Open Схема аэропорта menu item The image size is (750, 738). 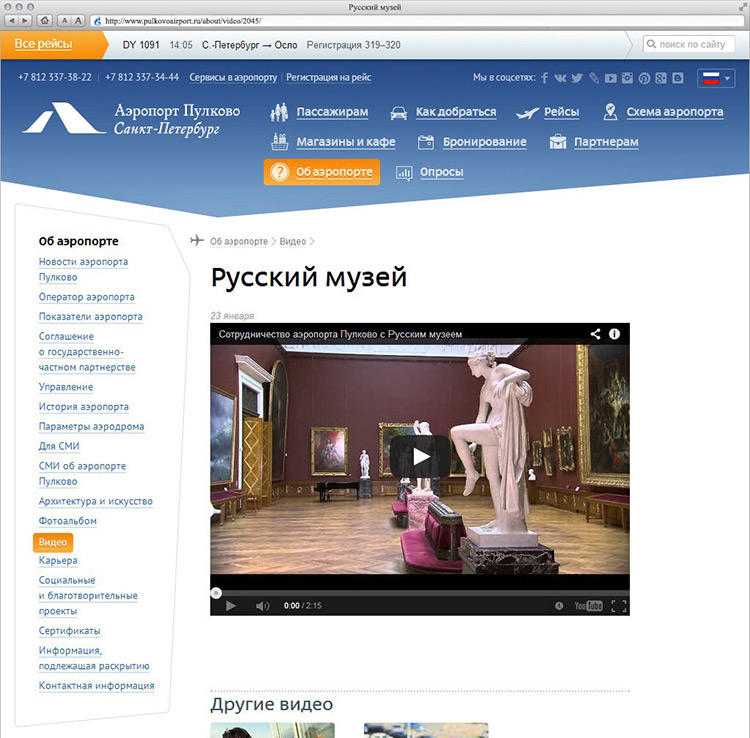tap(675, 112)
